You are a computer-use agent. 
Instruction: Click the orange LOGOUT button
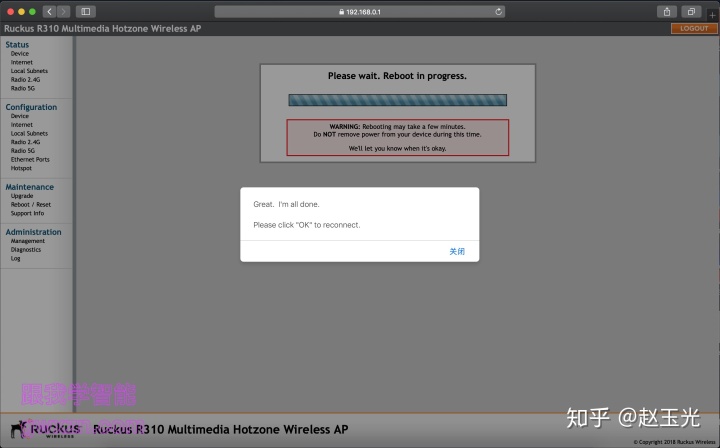694,28
